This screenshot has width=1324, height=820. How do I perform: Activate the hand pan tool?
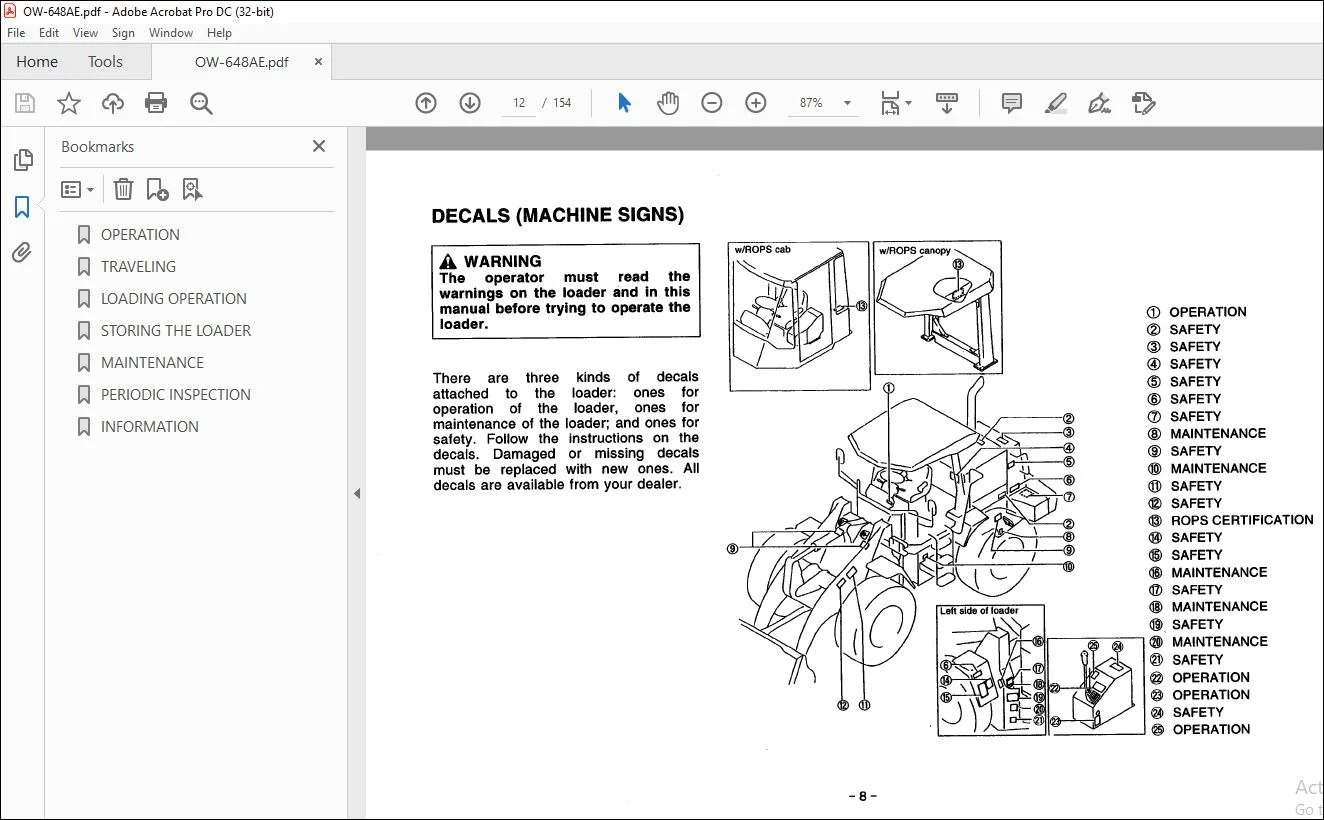point(668,103)
